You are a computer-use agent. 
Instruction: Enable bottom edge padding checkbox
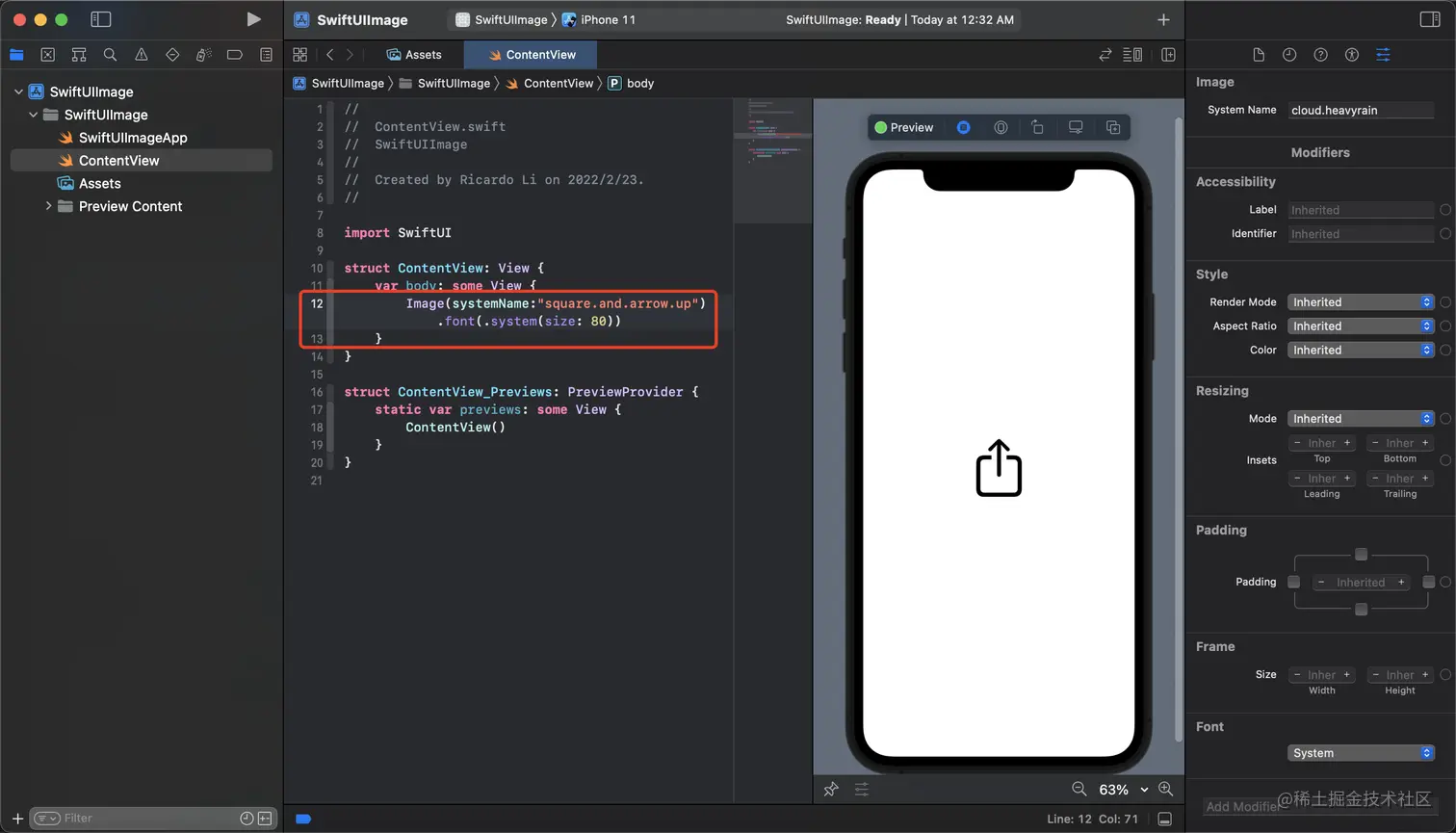1361,610
